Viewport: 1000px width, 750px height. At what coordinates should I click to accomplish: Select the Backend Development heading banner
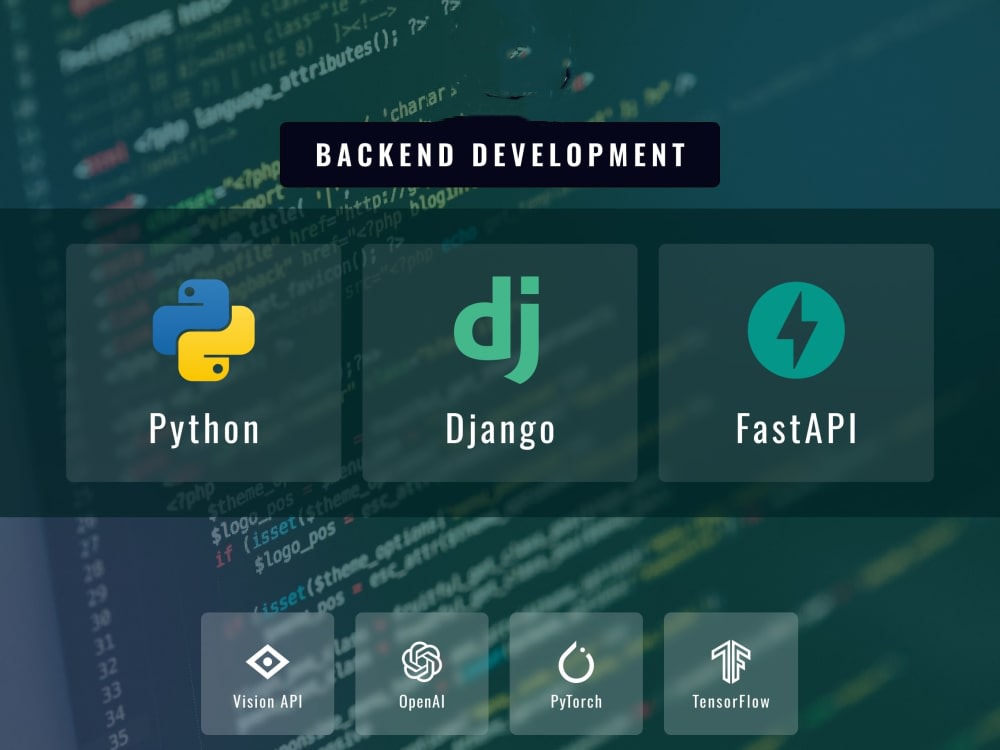pos(500,155)
